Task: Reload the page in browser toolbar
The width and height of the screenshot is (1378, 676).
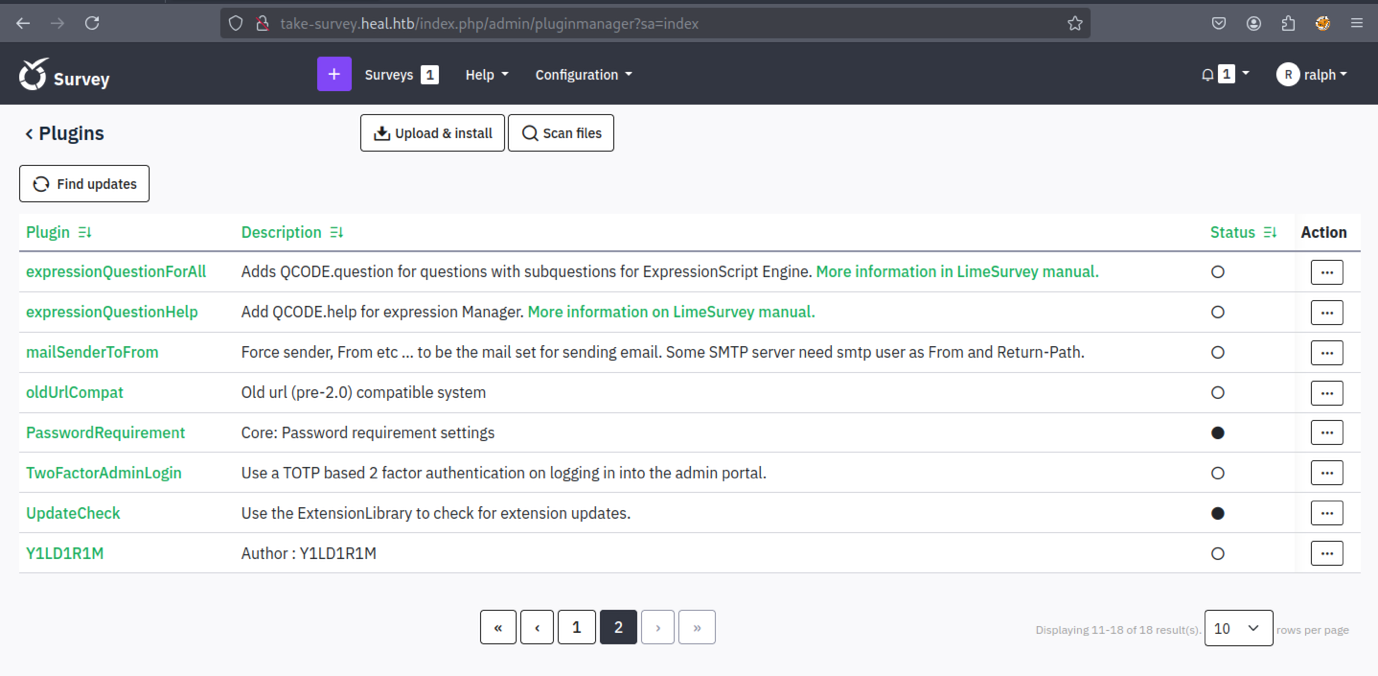Action: click(x=92, y=23)
